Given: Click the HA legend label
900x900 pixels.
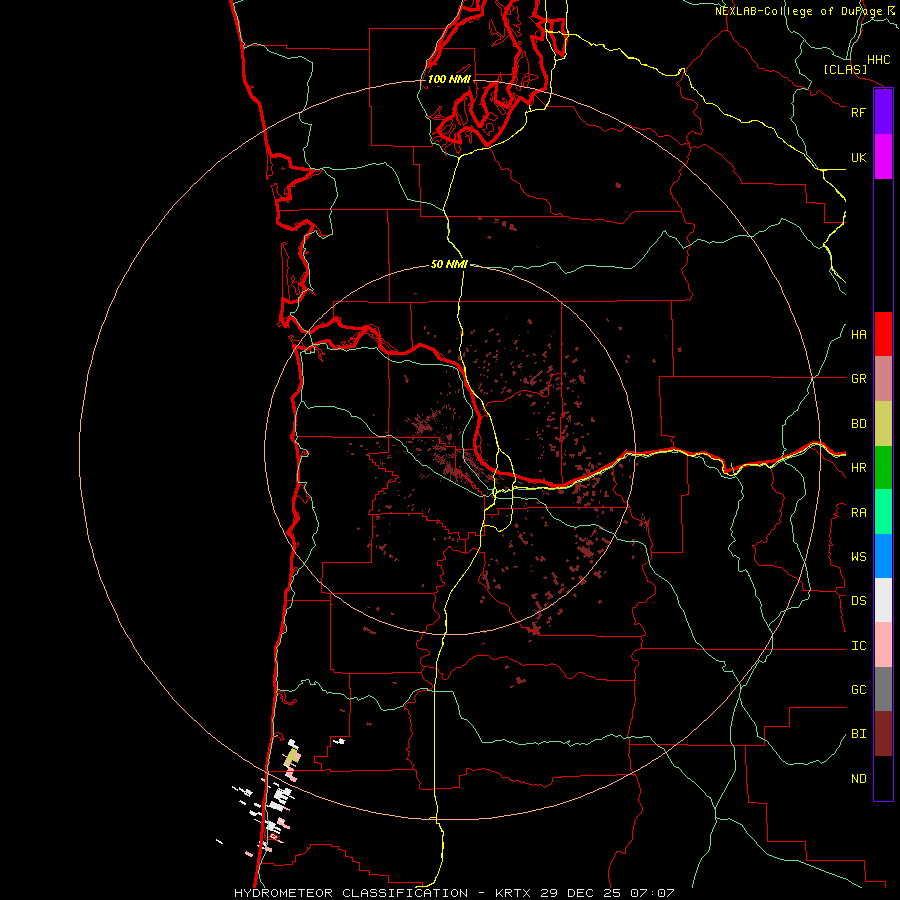Looking at the screenshot, I should pyautogui.click(x=858, y=335).
